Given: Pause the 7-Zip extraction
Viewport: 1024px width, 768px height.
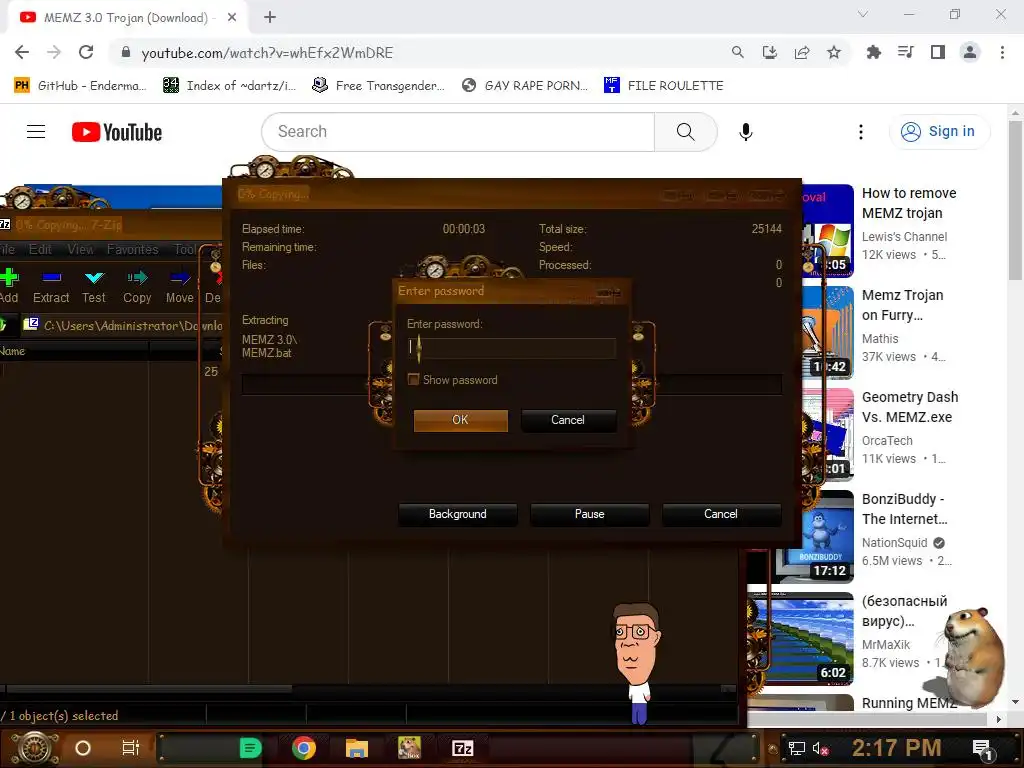Looking at the screenshot, I should (x=589, y=514).
